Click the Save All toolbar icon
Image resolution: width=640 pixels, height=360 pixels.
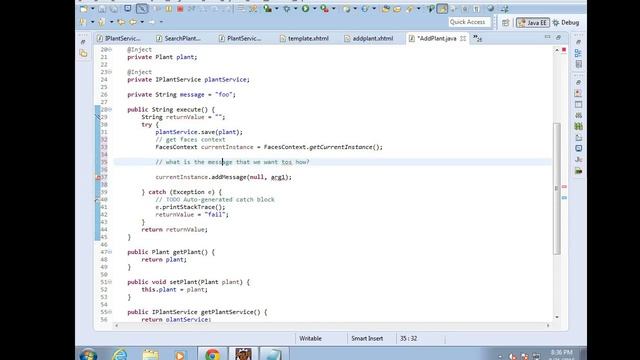point(114,9)
